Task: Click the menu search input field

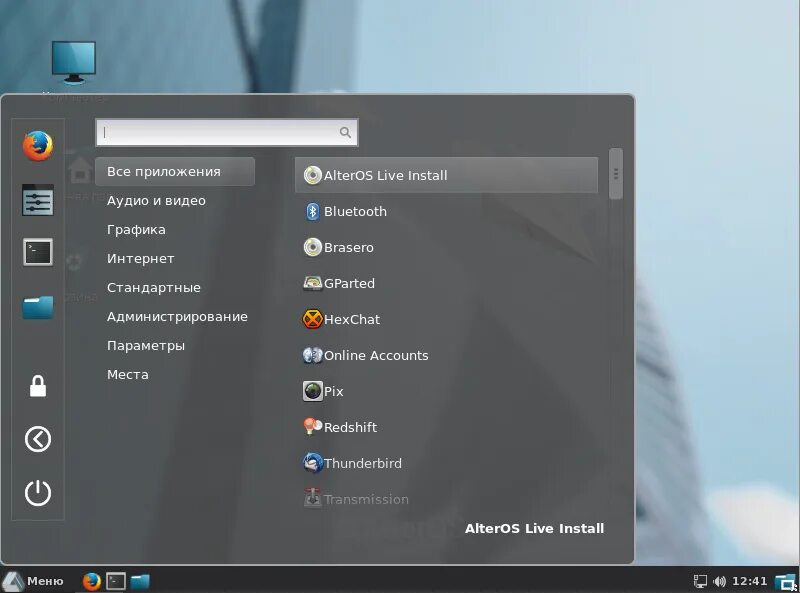Action: point(227,133)
